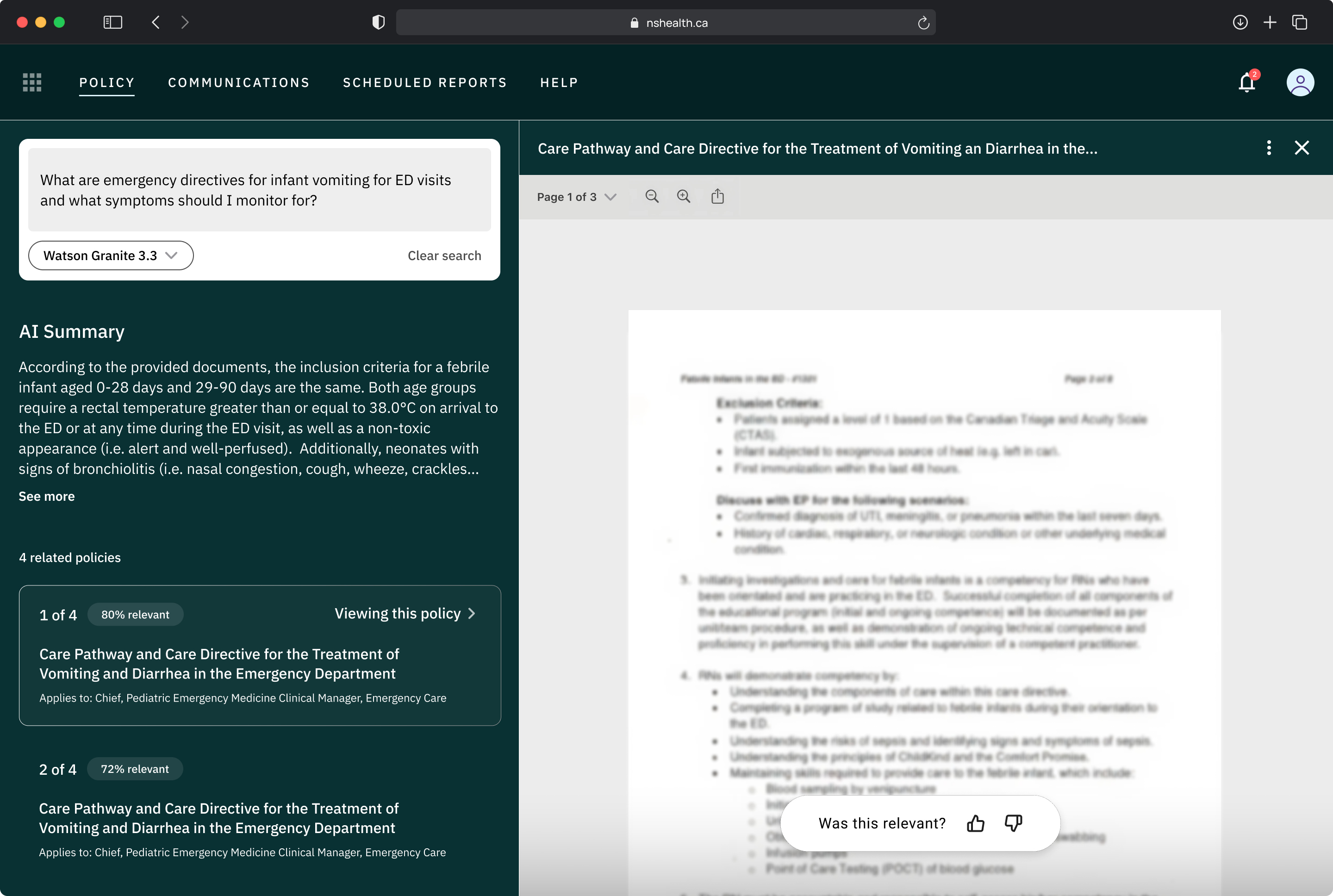The height and width of the screenshot is (896, 1333).
Task: Open the apps grid menu icon
Action: pos(32,82)
